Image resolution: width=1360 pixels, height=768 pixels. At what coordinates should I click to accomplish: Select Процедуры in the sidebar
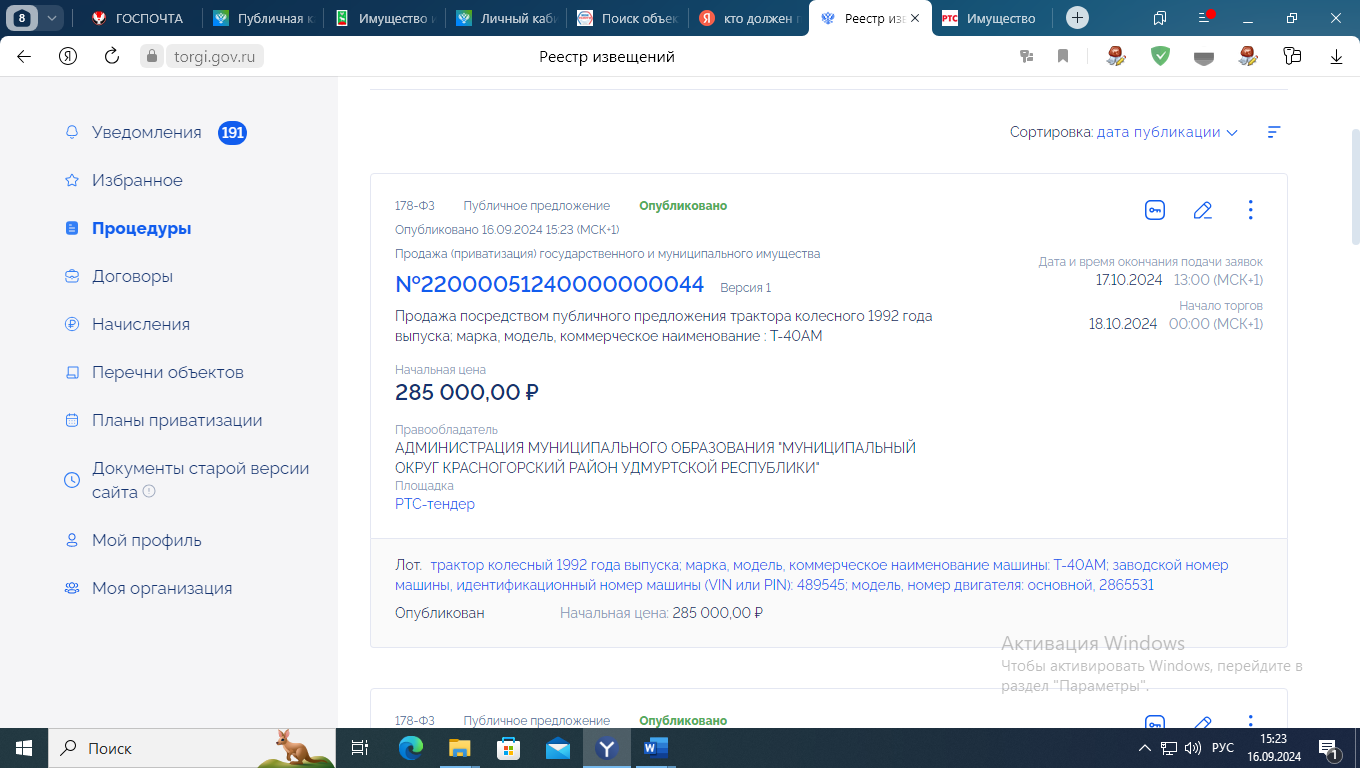pos(141,228)
